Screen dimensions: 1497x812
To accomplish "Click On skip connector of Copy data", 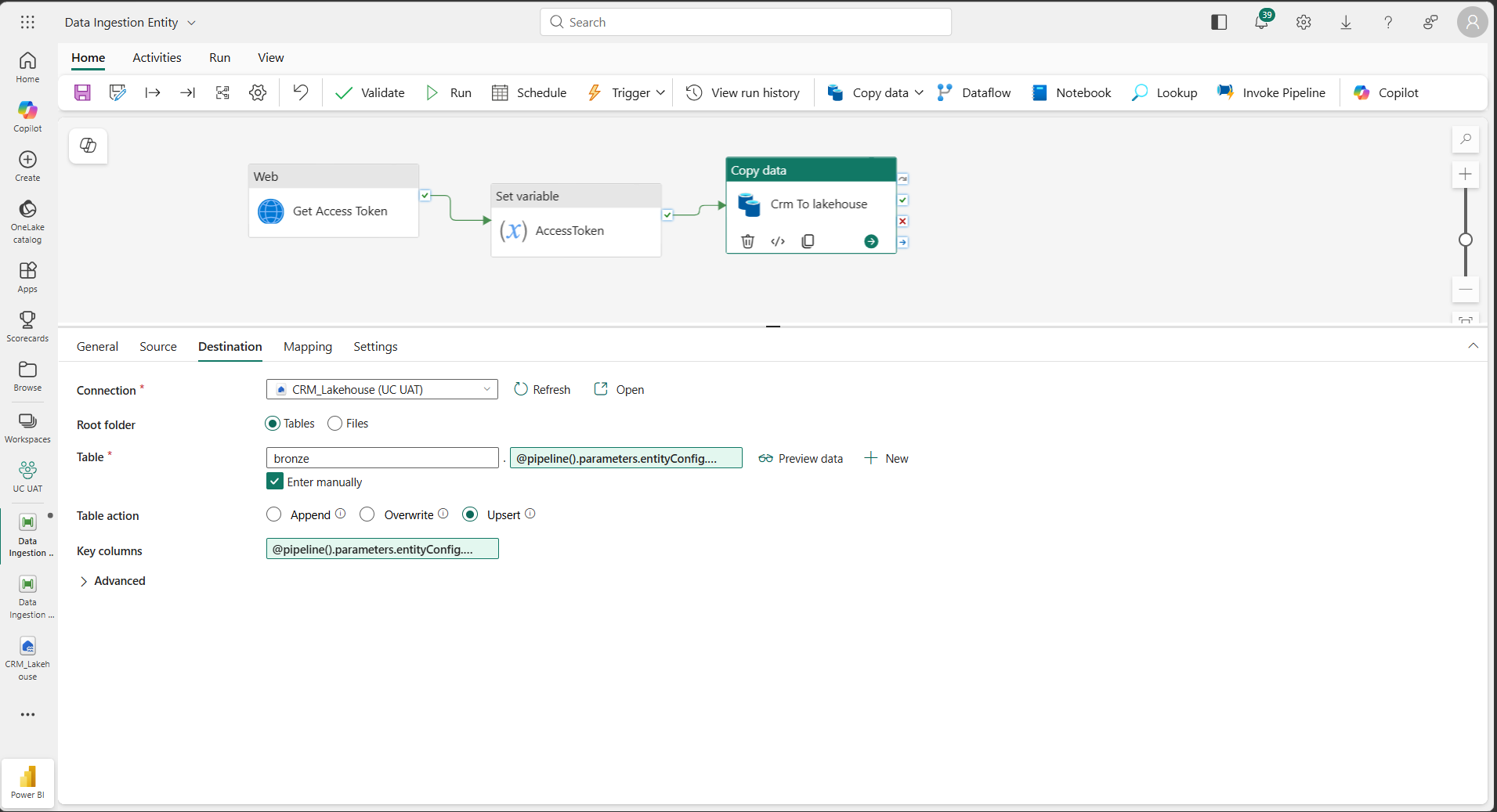I will pyautogui.click(x=902, y=179).
